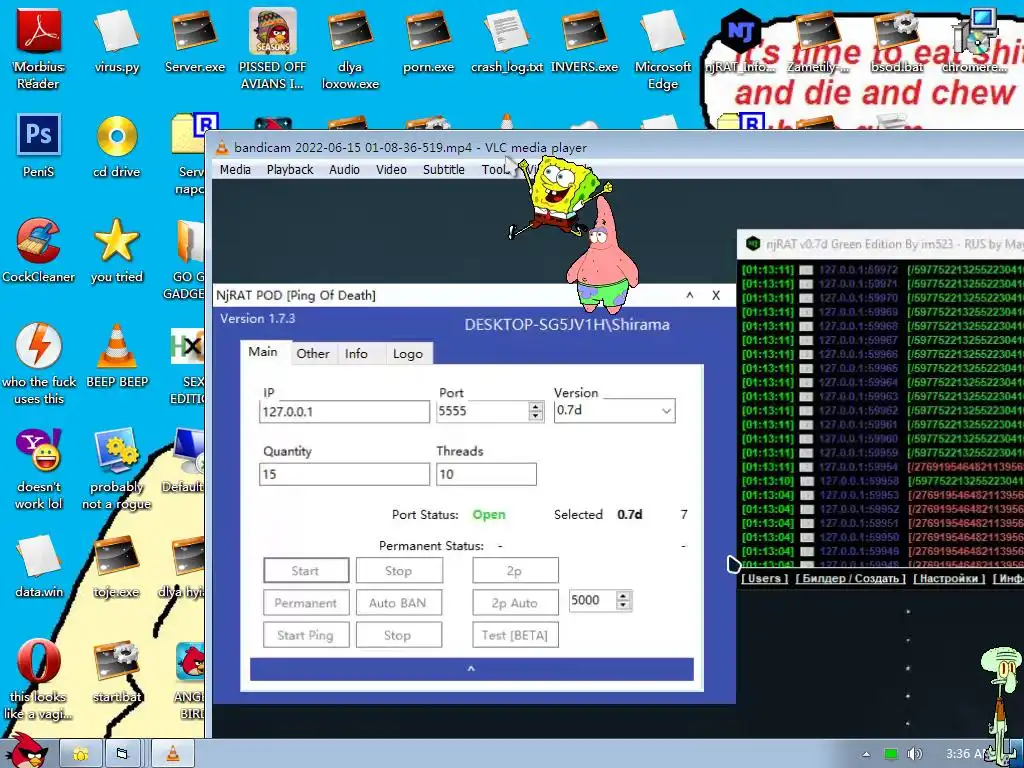
Task: Click the IP field showing 127.0.0.1
Action: [x=344, y=411]
